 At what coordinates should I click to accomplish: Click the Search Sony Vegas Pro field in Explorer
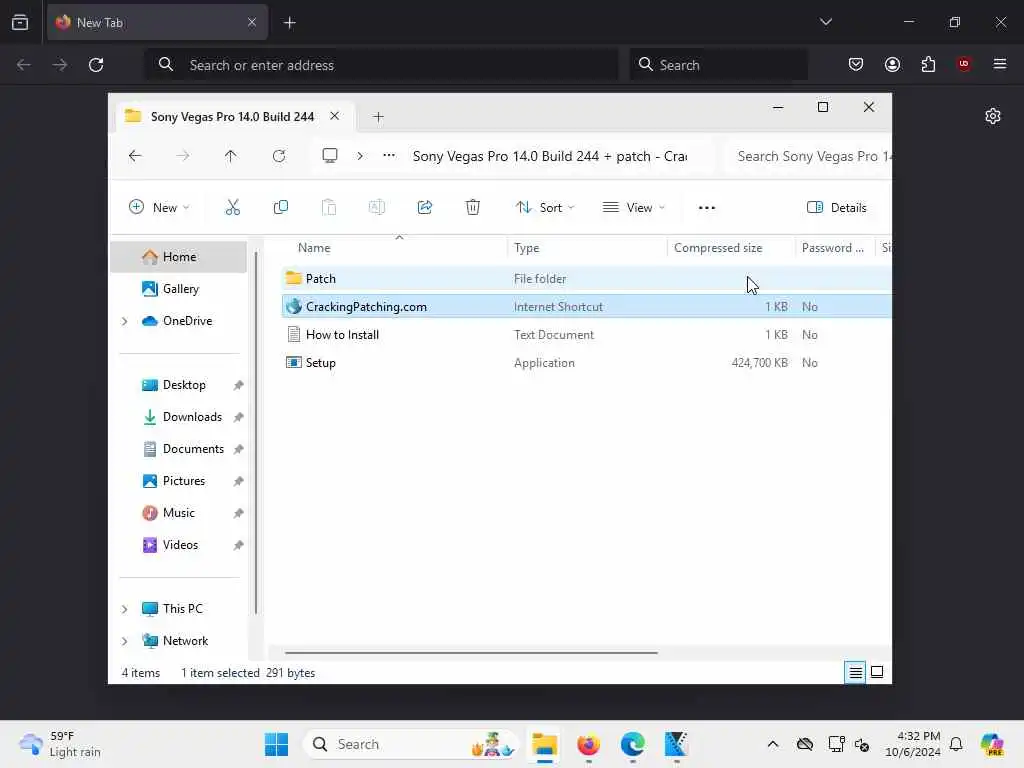coord(808,156)
